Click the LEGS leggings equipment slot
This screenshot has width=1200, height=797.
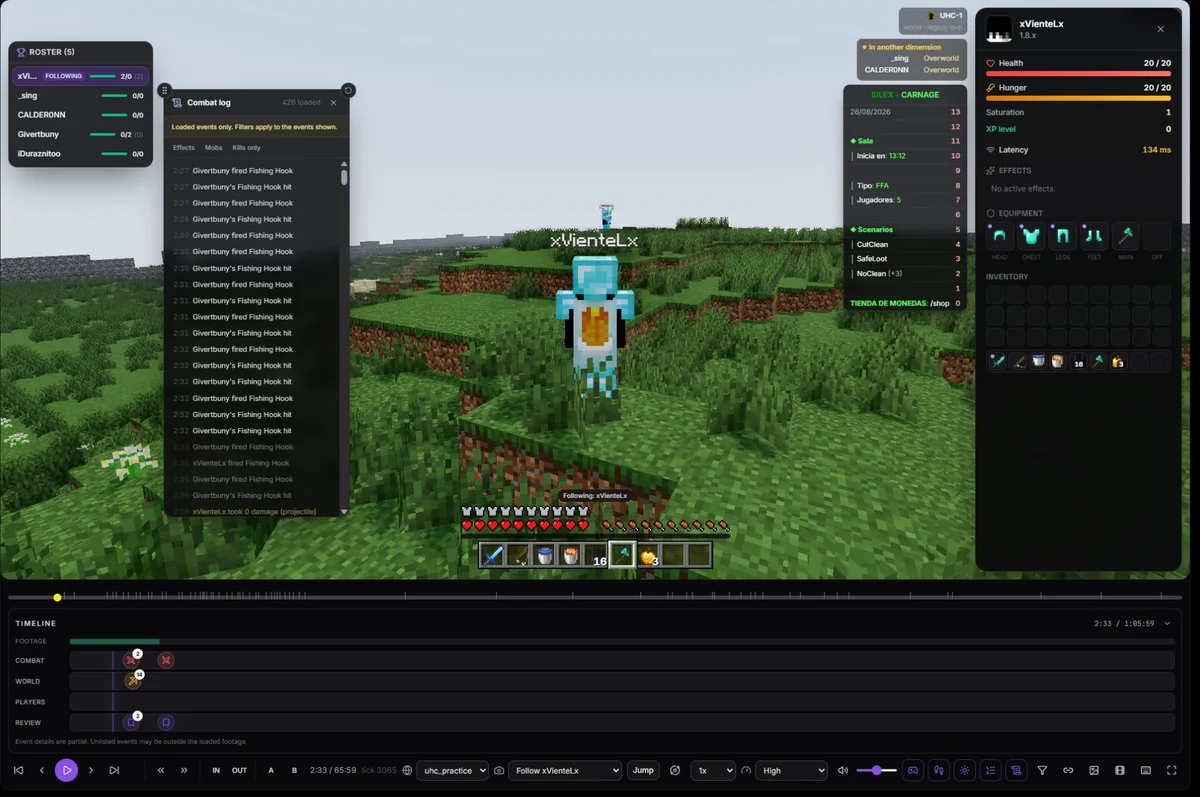pos(1062,237)
